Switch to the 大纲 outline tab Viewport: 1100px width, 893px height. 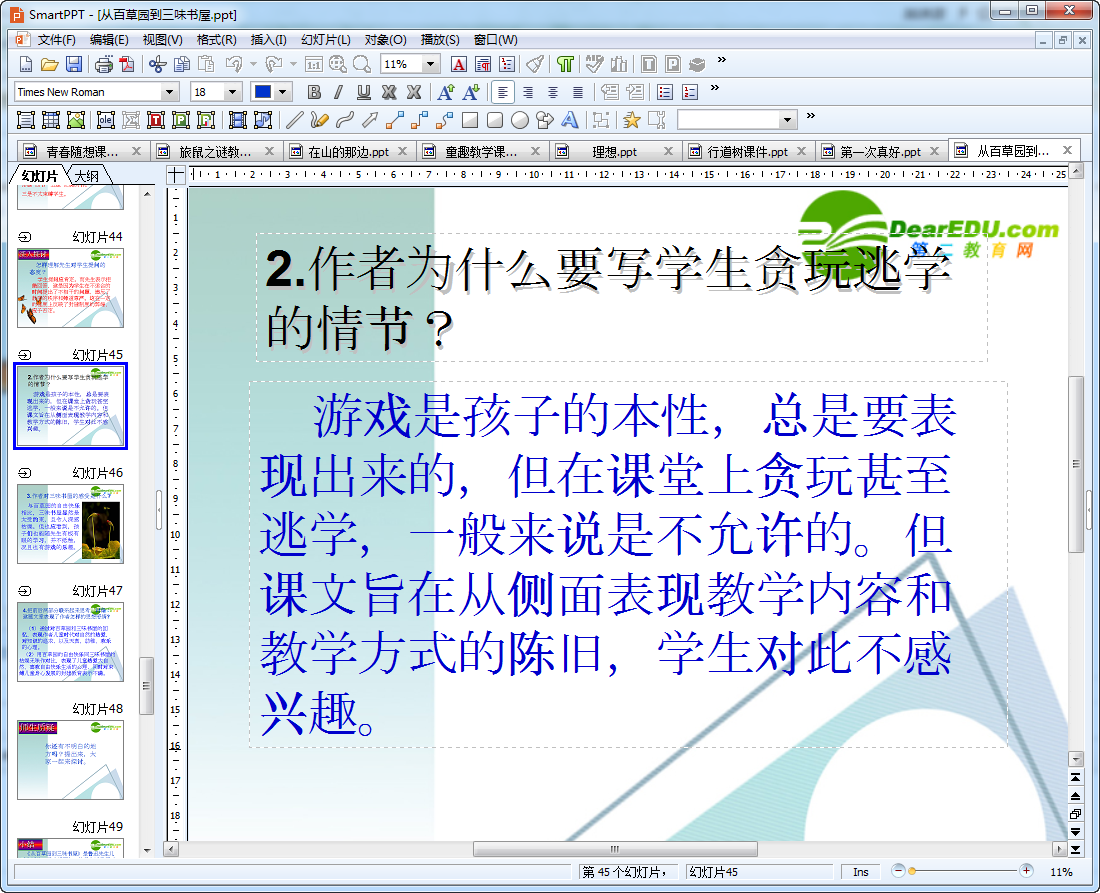pos(88,176)
